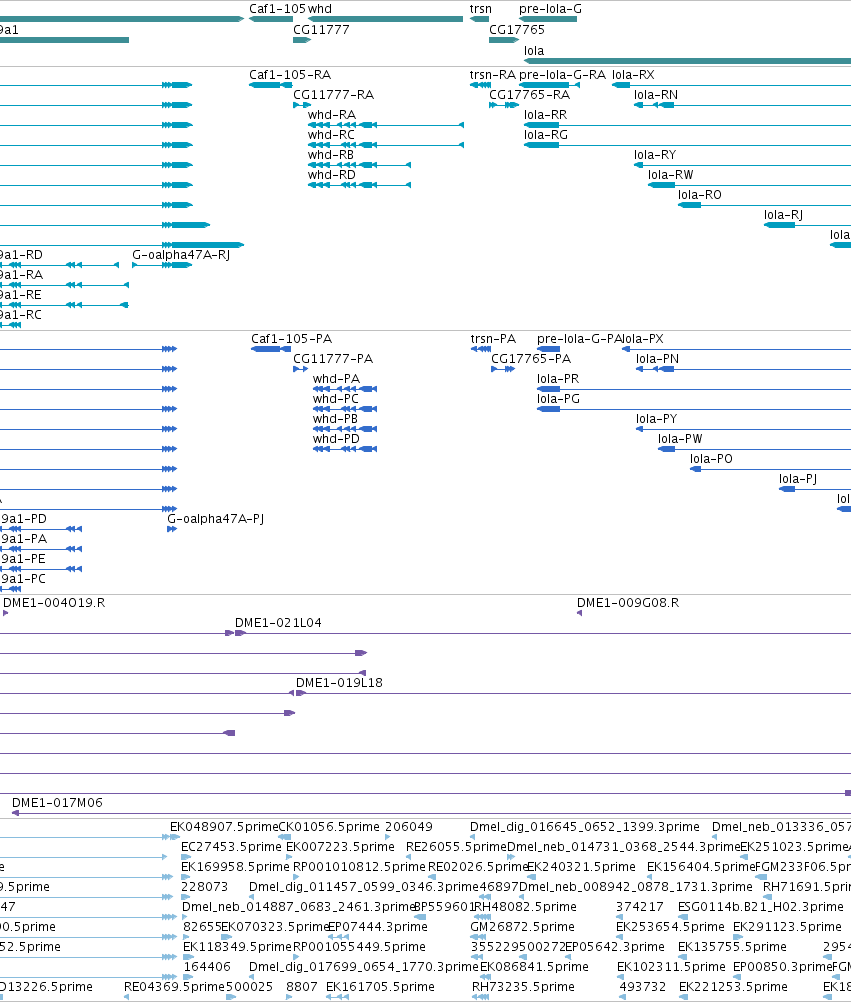Select transcript pre-lola-G-RA

(562, 75)
